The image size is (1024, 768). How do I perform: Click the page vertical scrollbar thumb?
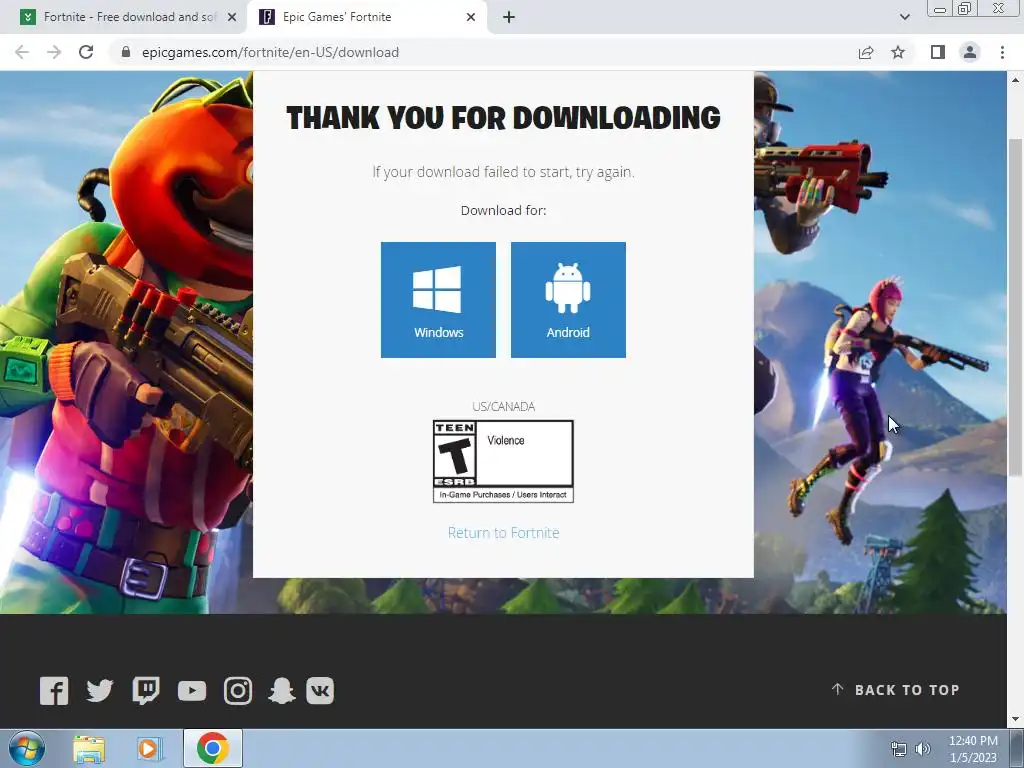tap(1015, 308)
